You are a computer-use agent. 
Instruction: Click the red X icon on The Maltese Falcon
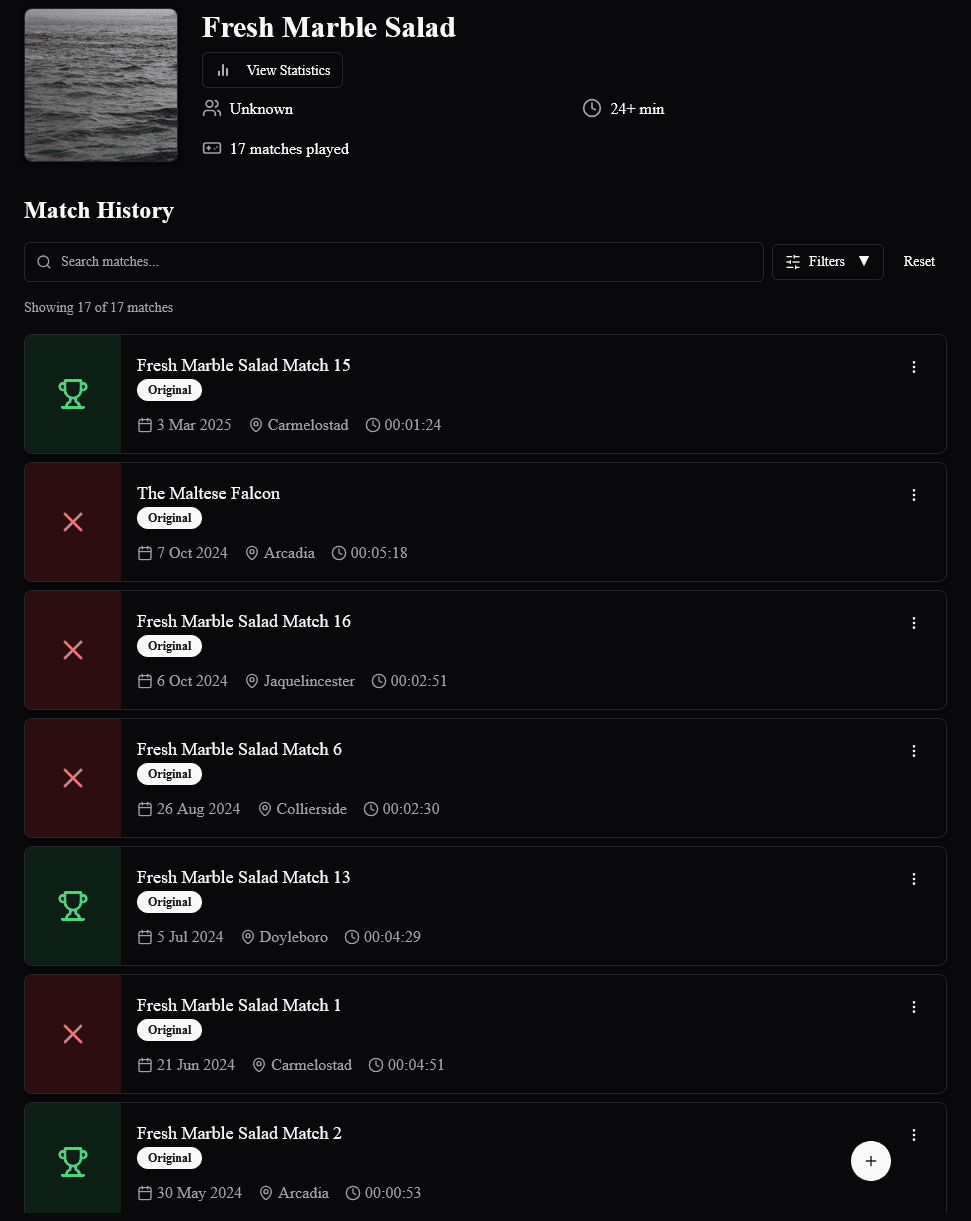[x=72, y=521]
